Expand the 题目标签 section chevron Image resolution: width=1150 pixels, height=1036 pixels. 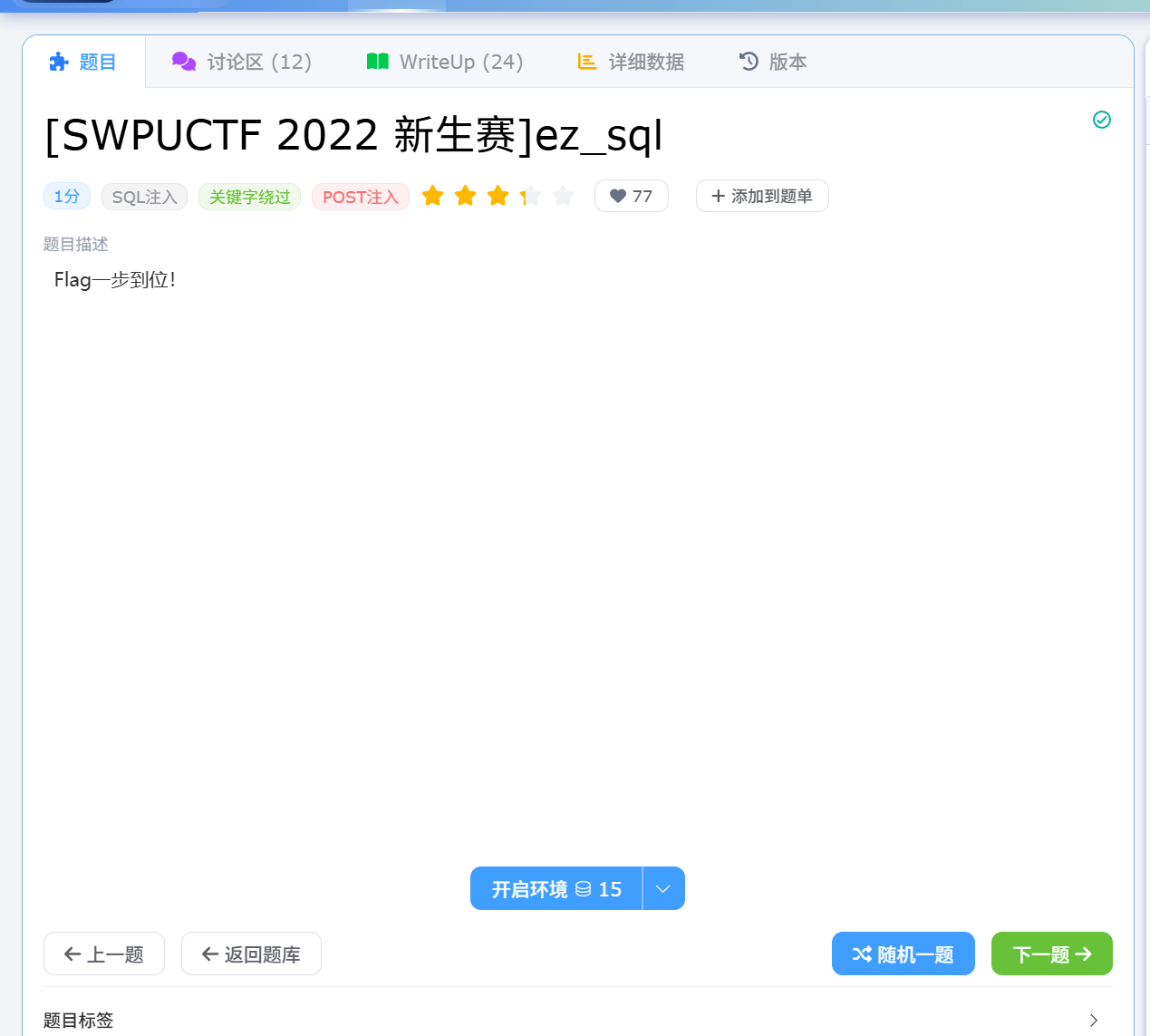coord(1093,1020)
